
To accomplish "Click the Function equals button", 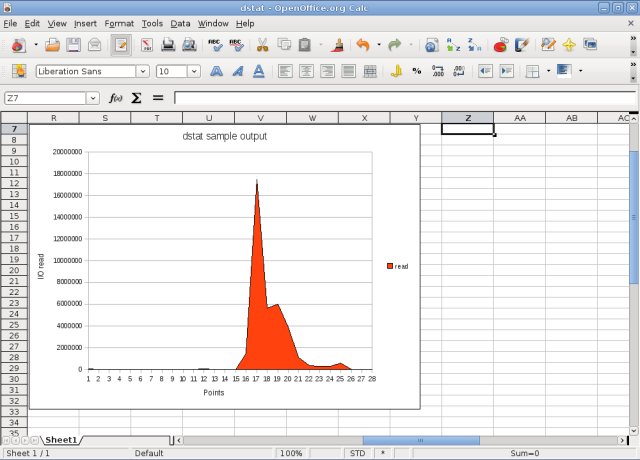I will tap(158, 98).
